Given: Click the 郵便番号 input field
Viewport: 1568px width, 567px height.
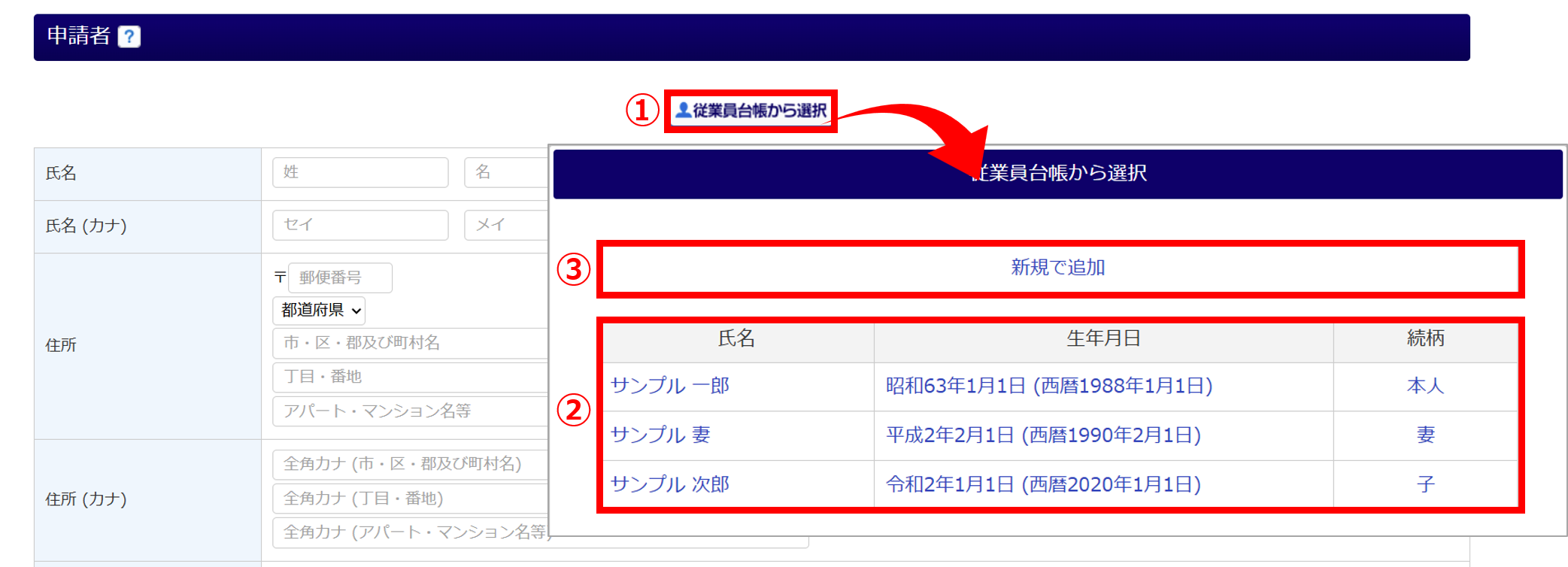Looking at the screenshot, I should coord(340,277).
